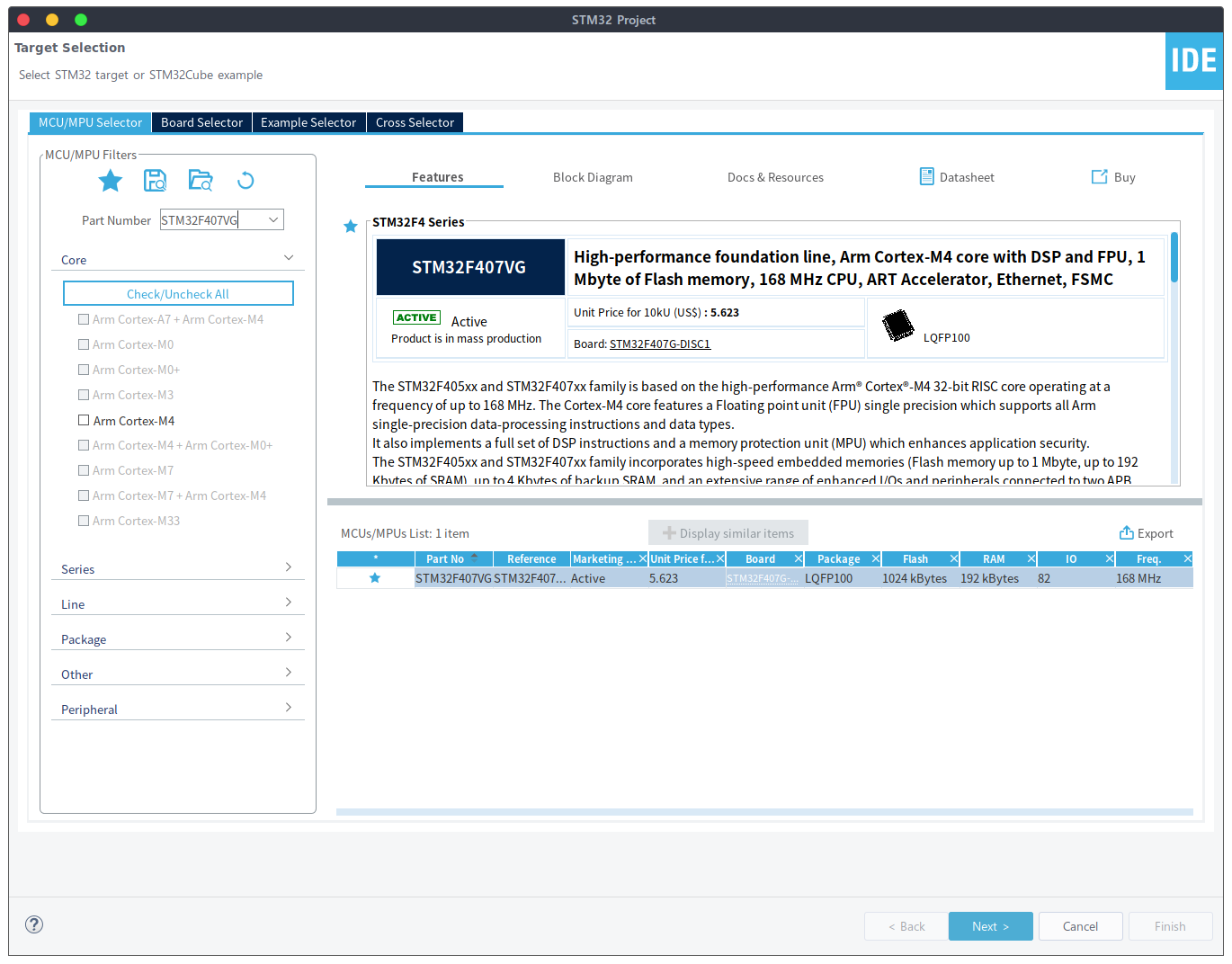Close the IO column with its X
The image size is (1232, 964).
coord(1110,558)
